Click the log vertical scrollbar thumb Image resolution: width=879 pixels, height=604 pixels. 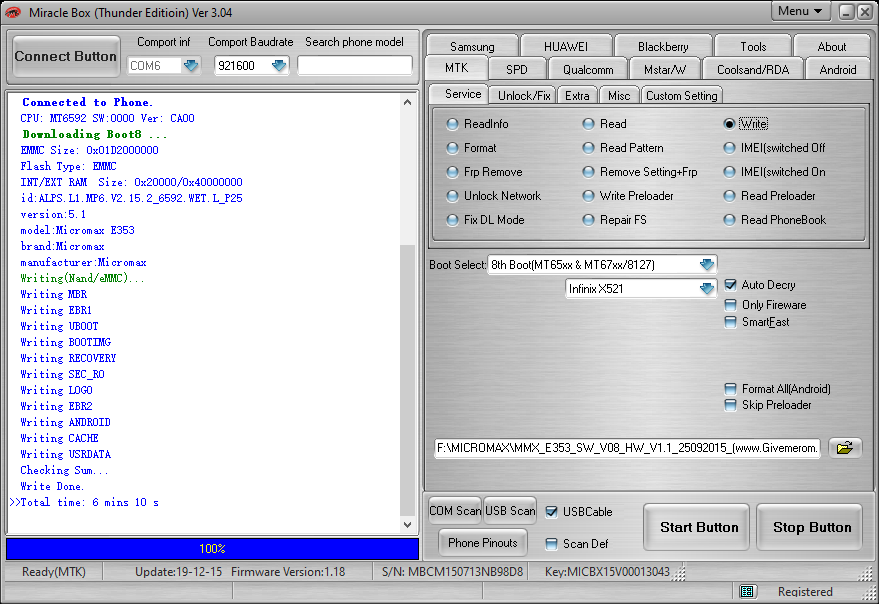coord(408,381)
